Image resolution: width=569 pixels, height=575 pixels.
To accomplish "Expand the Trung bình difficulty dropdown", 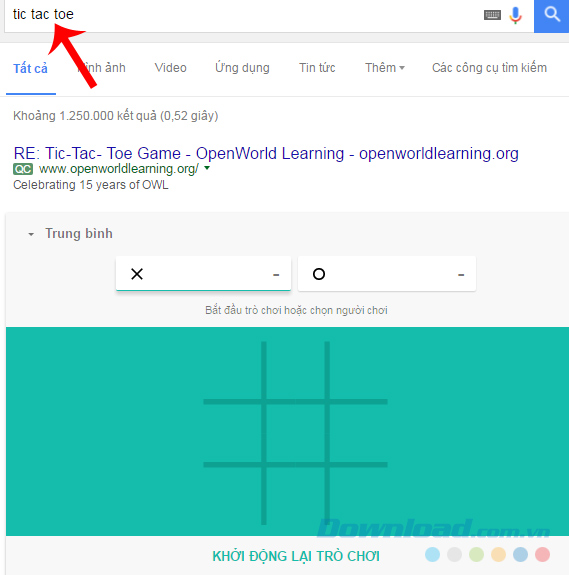I will pos(70,234).
